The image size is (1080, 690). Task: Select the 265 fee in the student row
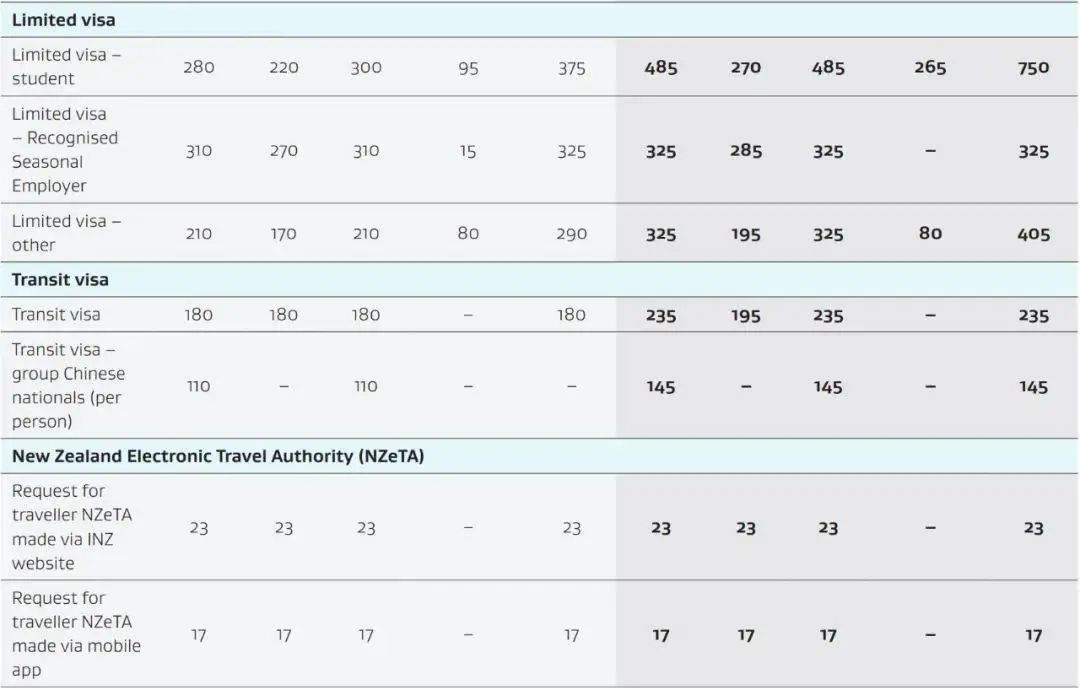930,68
